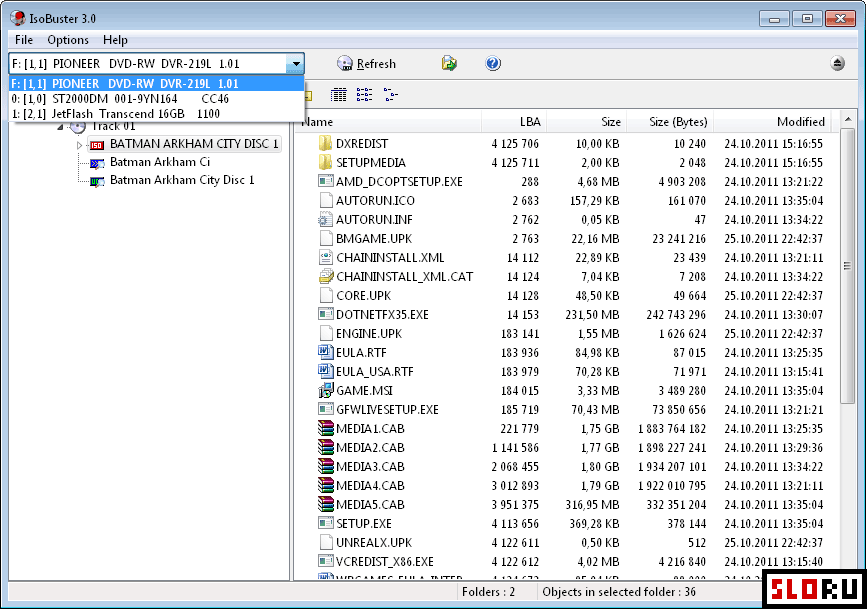Viewport: 867px width, 609px height.
Task: Click the drive selector dropdown arrow
Action: [x=296, y=64]
